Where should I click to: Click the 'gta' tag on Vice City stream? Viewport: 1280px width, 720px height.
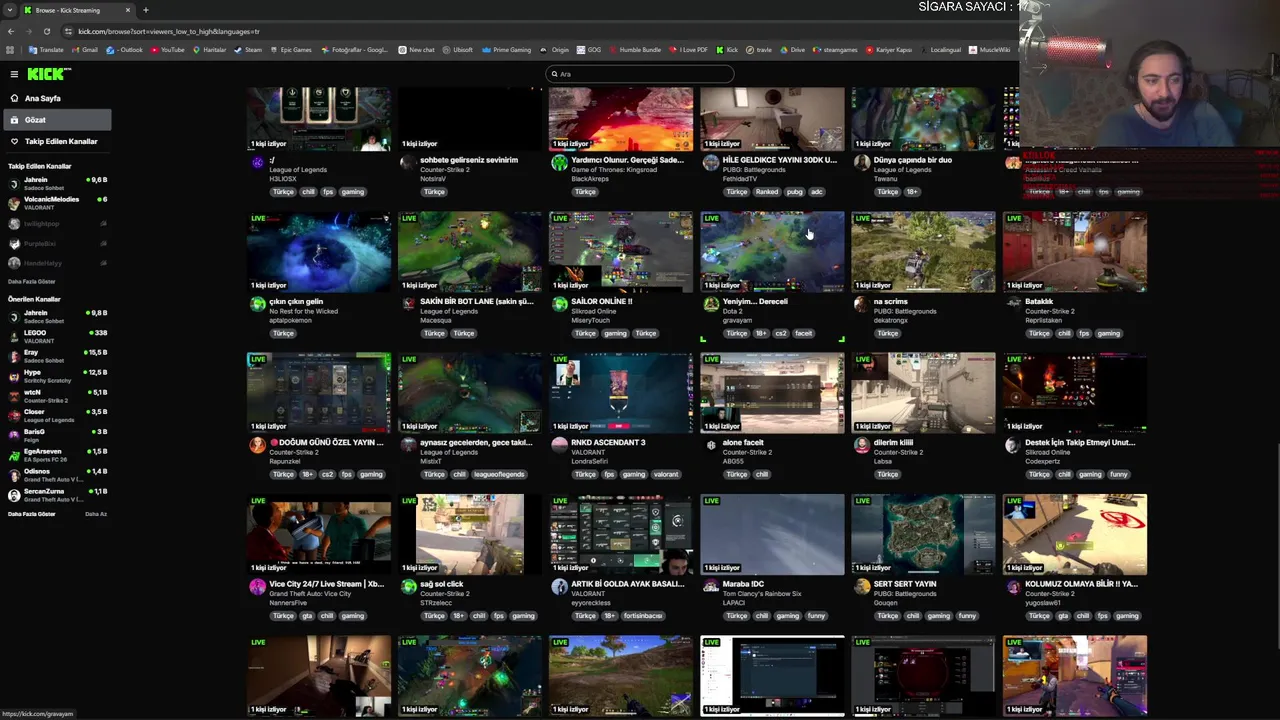click(308, 616)
